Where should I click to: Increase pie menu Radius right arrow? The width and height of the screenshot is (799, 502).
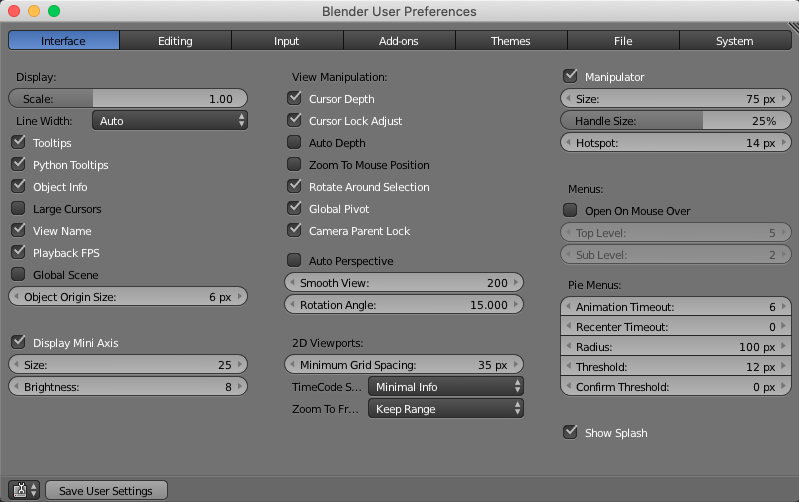coord(784,346)
